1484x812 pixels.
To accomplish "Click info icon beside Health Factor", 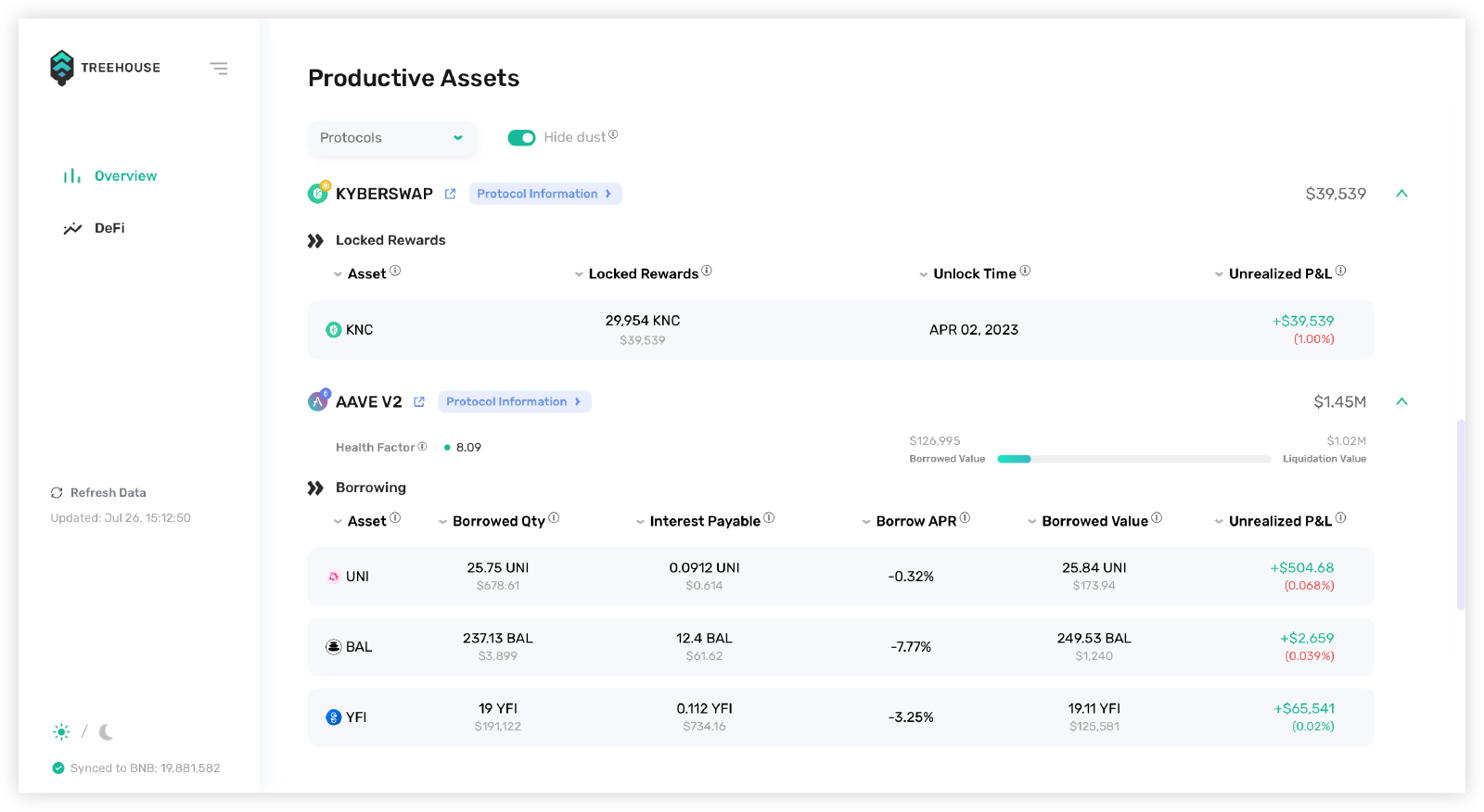I will (x=422, y=447).
